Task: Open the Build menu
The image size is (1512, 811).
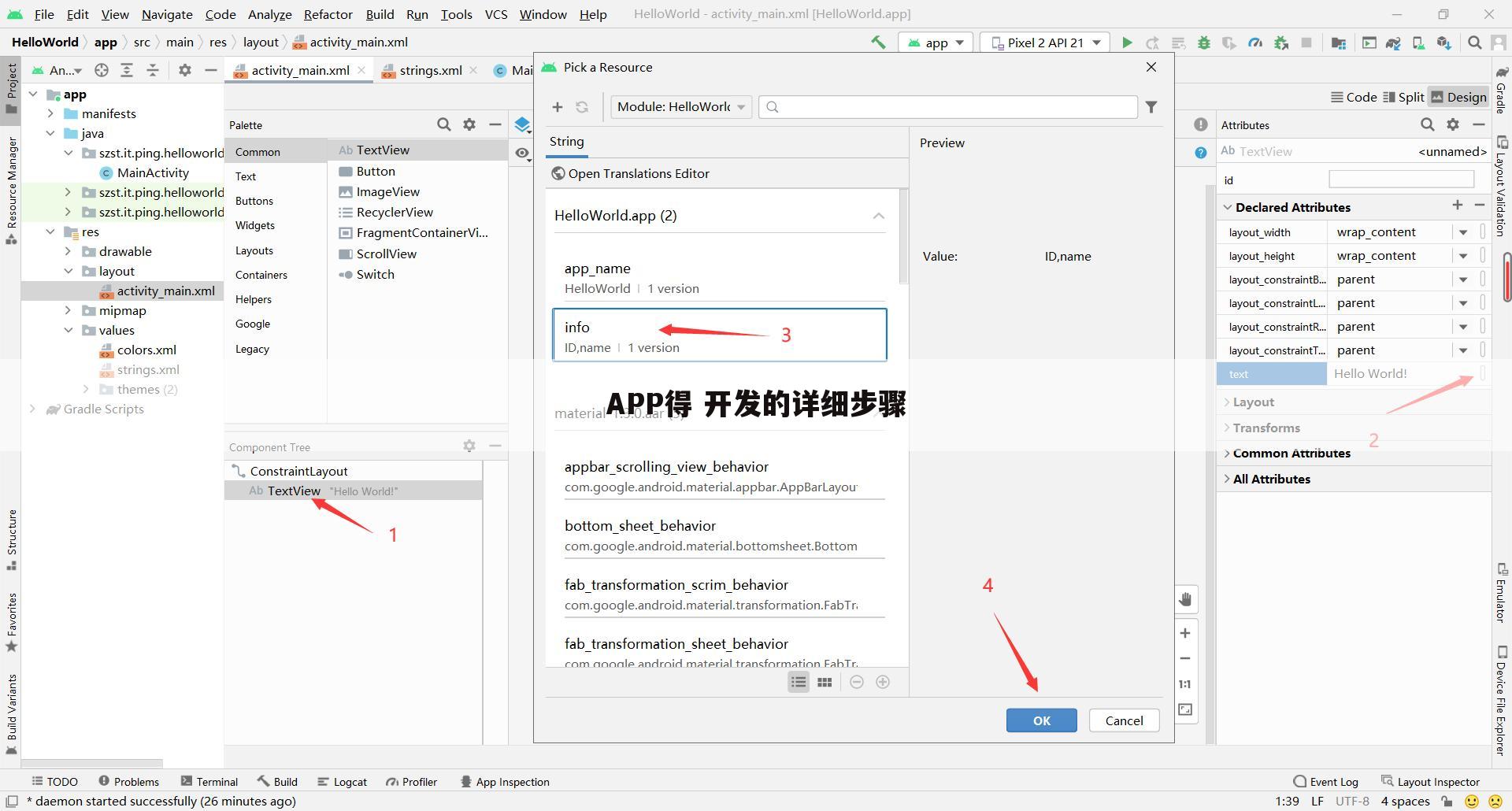Action: 380,14
